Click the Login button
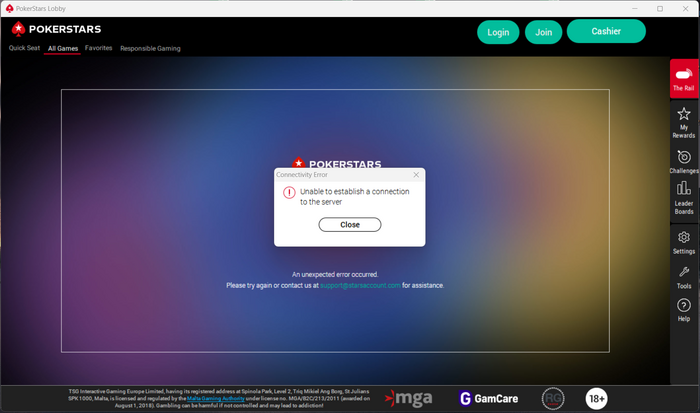700x413 pixels. pos(498,32)
